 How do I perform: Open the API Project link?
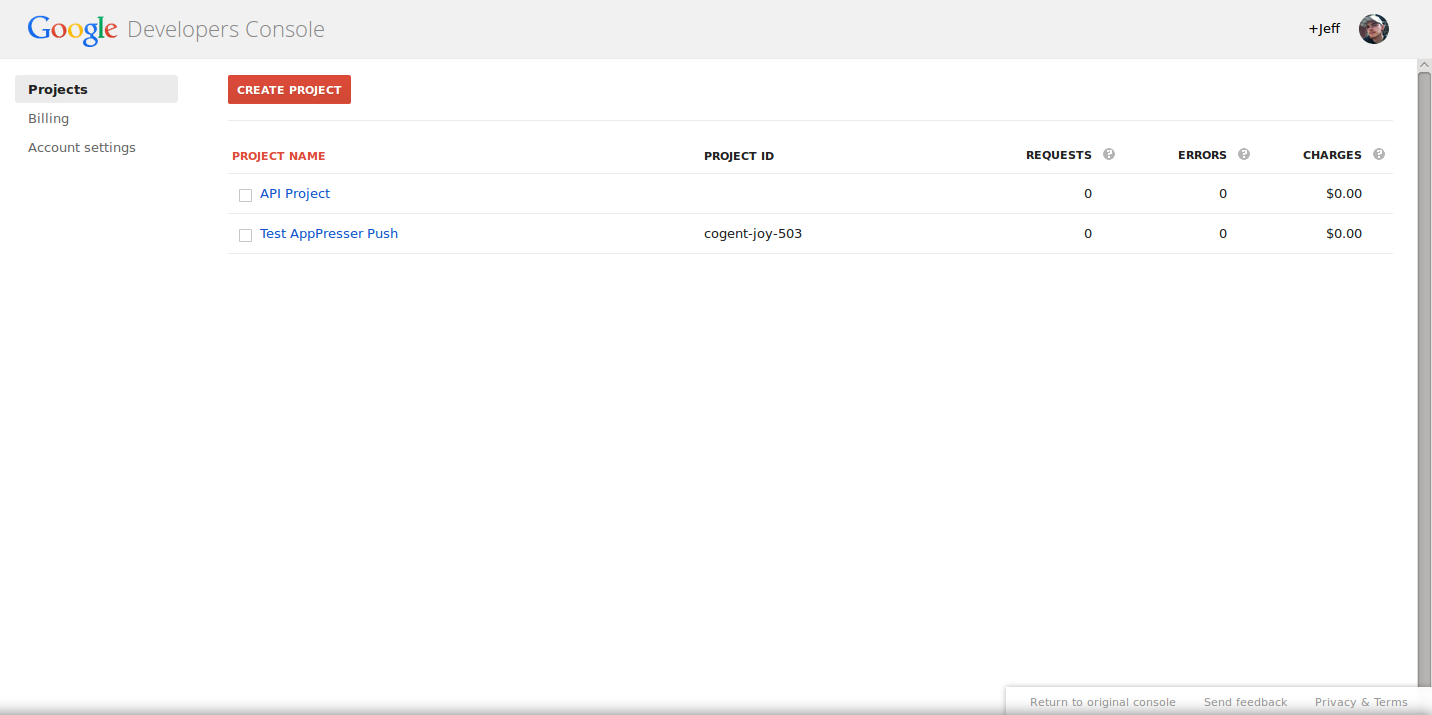295,193
